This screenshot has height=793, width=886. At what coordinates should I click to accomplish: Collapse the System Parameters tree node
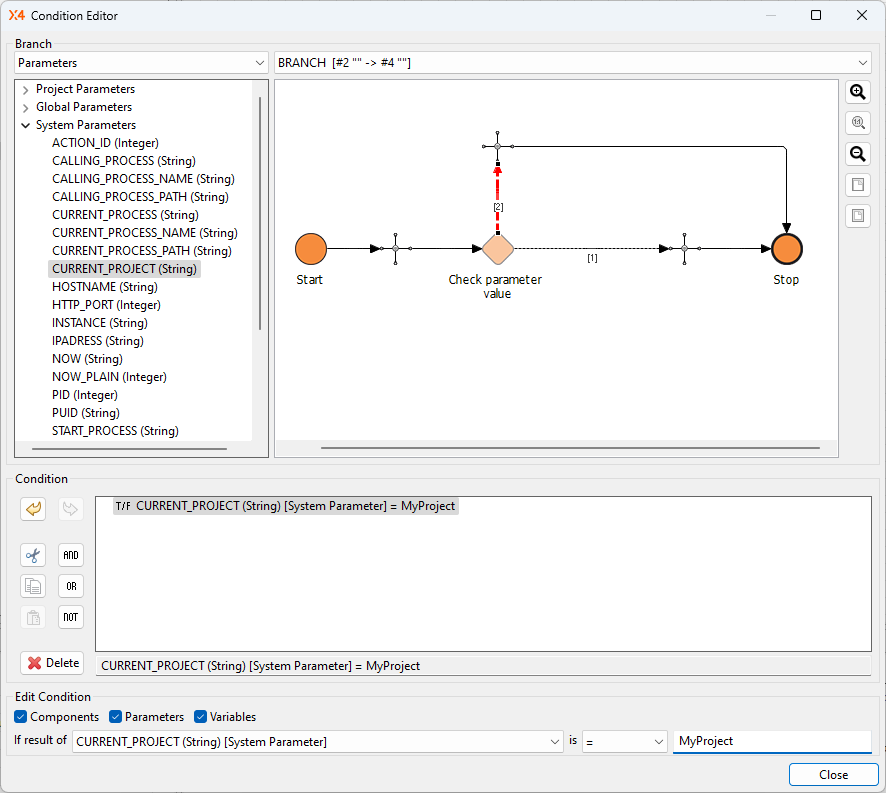[24, 125]
